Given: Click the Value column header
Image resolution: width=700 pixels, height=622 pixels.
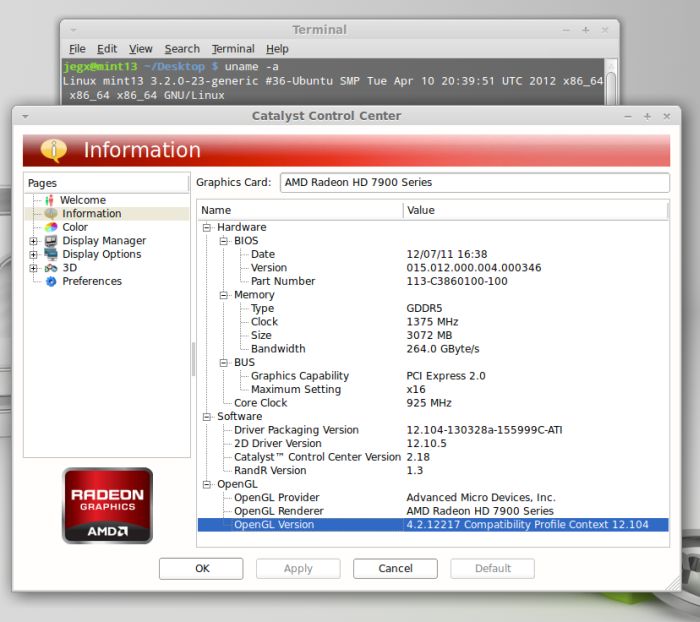Looking at the screenshot, I should click(x=535, y=210).
